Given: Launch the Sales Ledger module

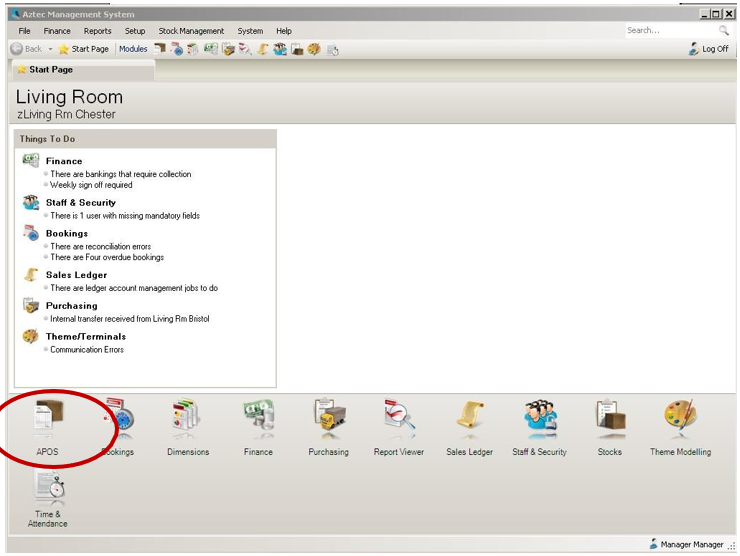Looking at the screenshot, I should pyautogui.click(x=469, y=421).
